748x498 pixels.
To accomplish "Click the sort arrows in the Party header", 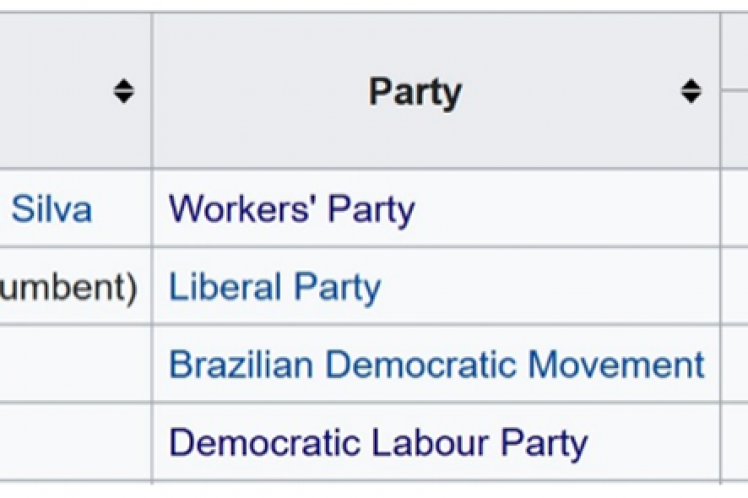I will [691, 92].
